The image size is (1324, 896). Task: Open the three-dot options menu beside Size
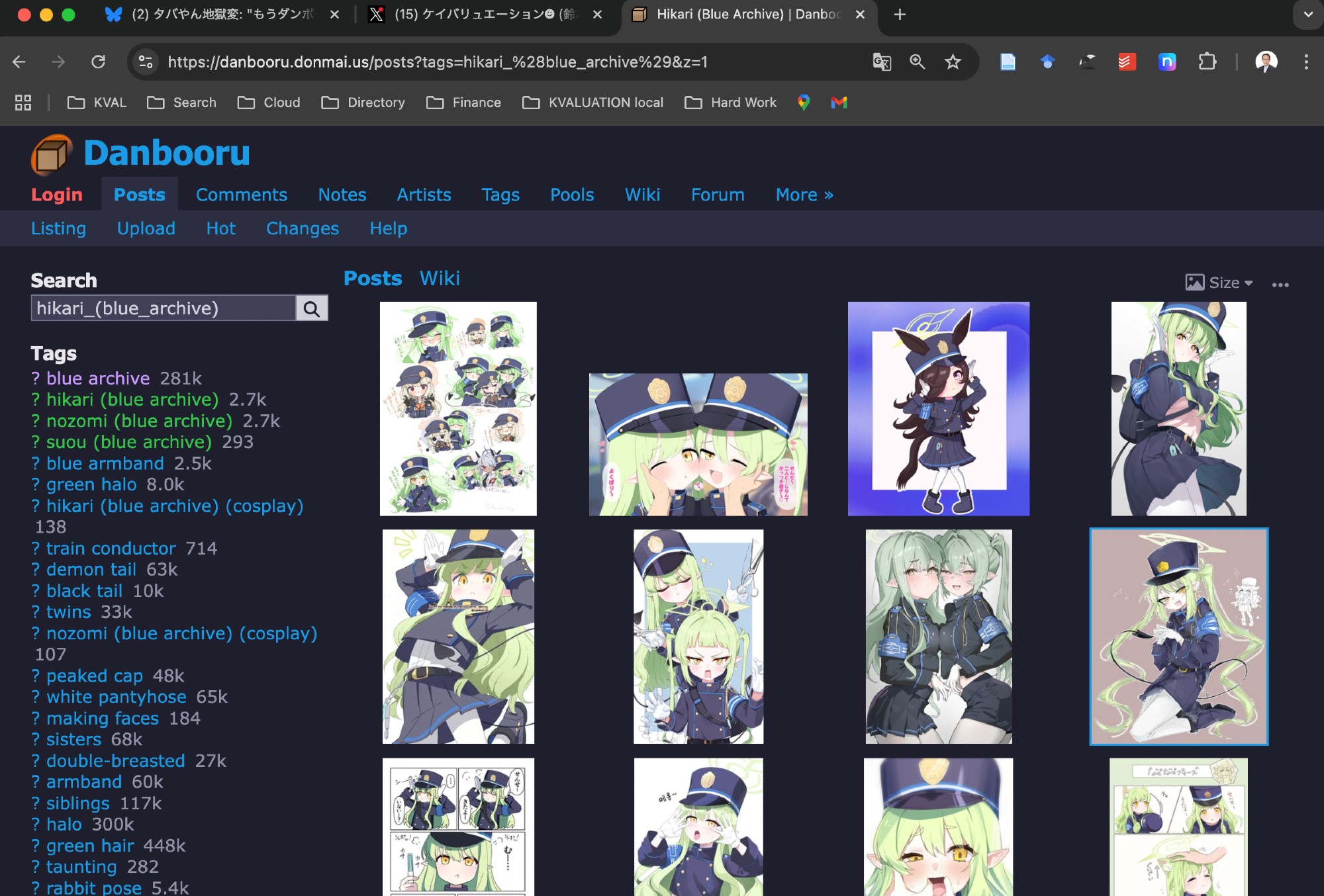click(x=1280, y=285)
